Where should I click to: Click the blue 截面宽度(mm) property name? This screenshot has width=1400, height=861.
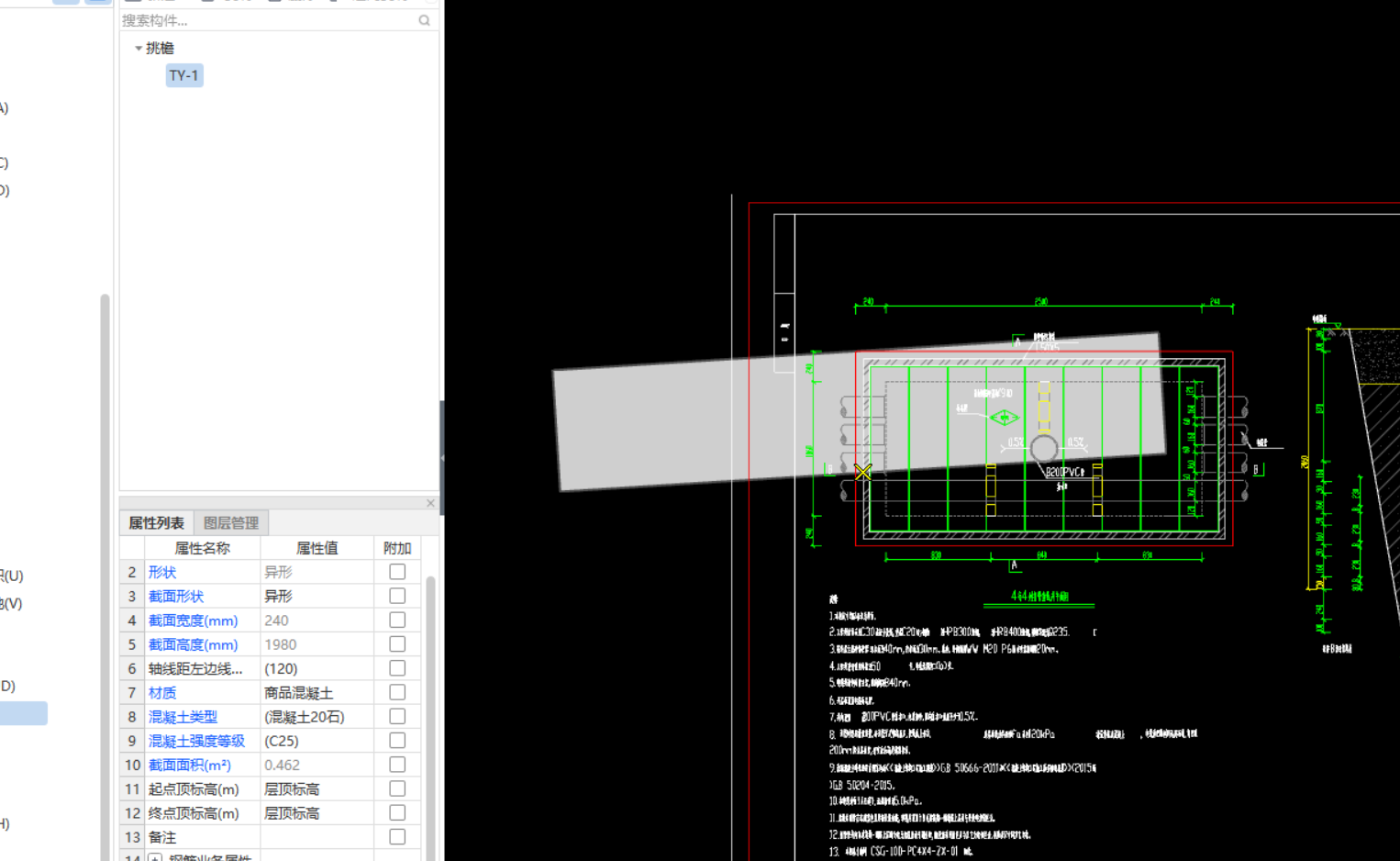point(193,621)
